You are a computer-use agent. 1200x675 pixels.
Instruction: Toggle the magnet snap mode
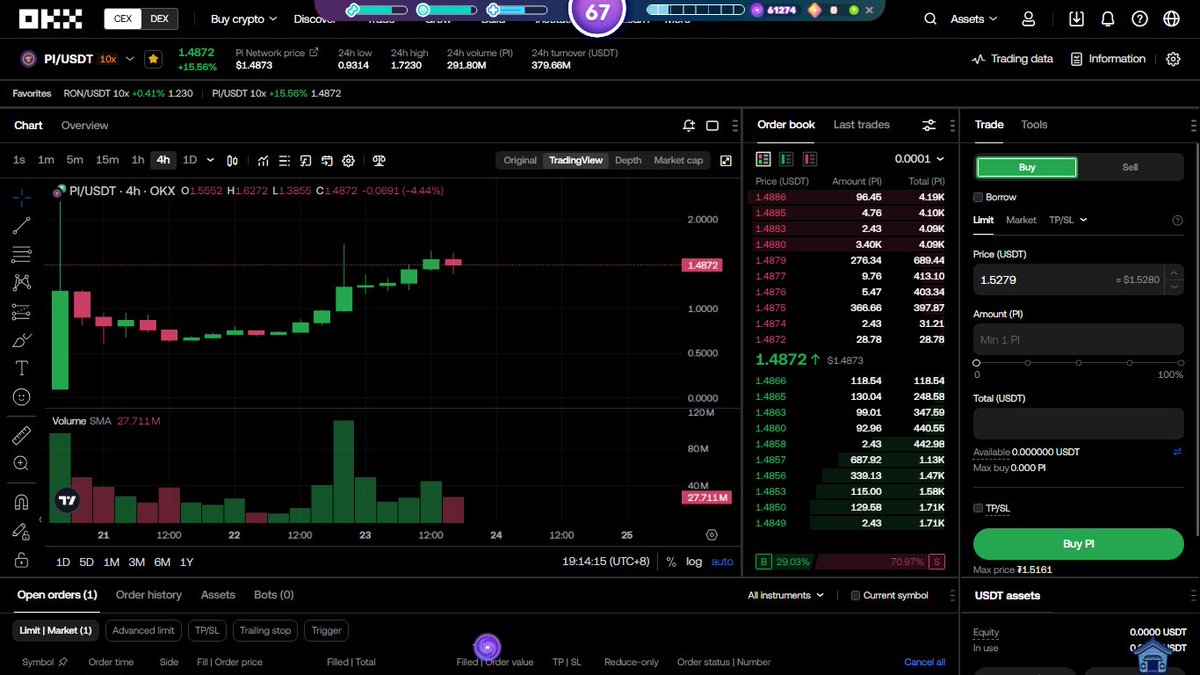pyautogui.click(x=21, y=502)
